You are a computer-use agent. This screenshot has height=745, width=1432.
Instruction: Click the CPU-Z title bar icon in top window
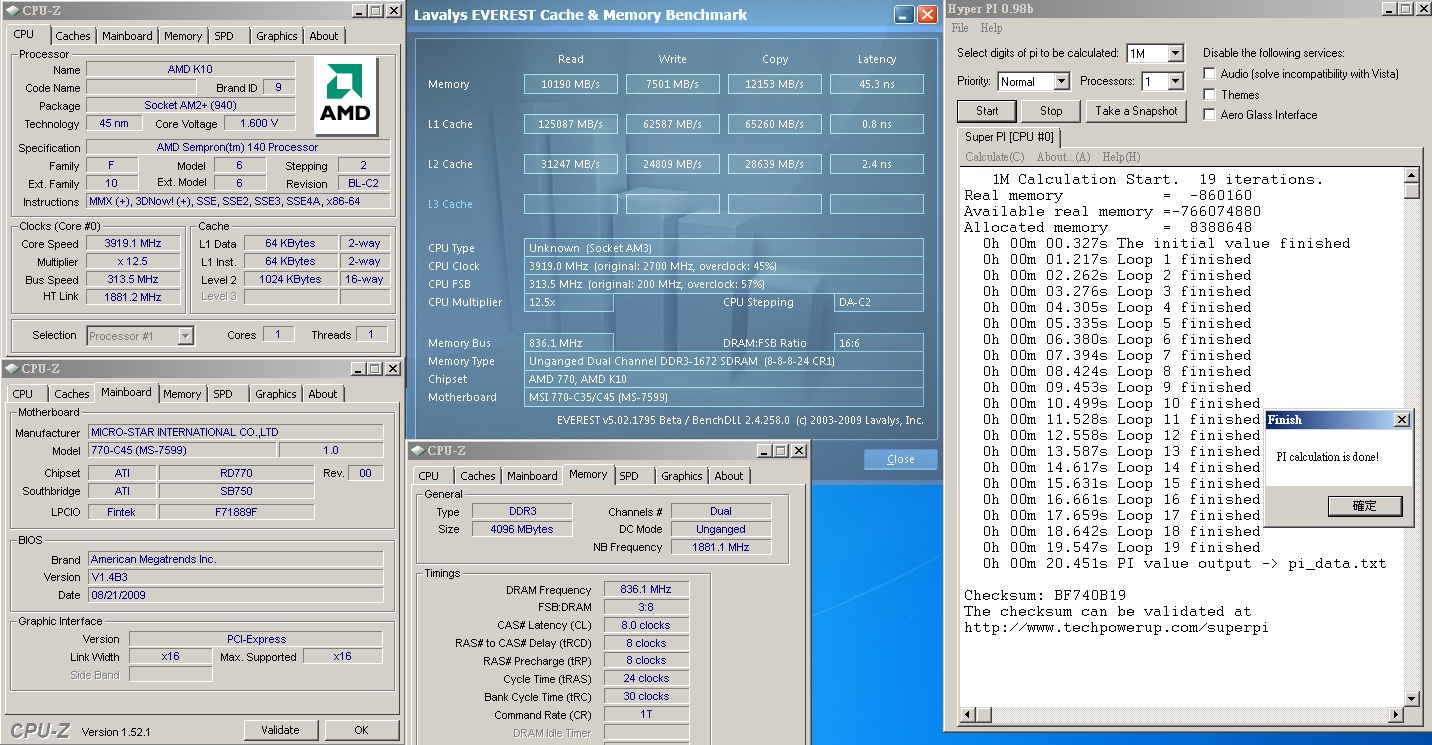[12, 11]
